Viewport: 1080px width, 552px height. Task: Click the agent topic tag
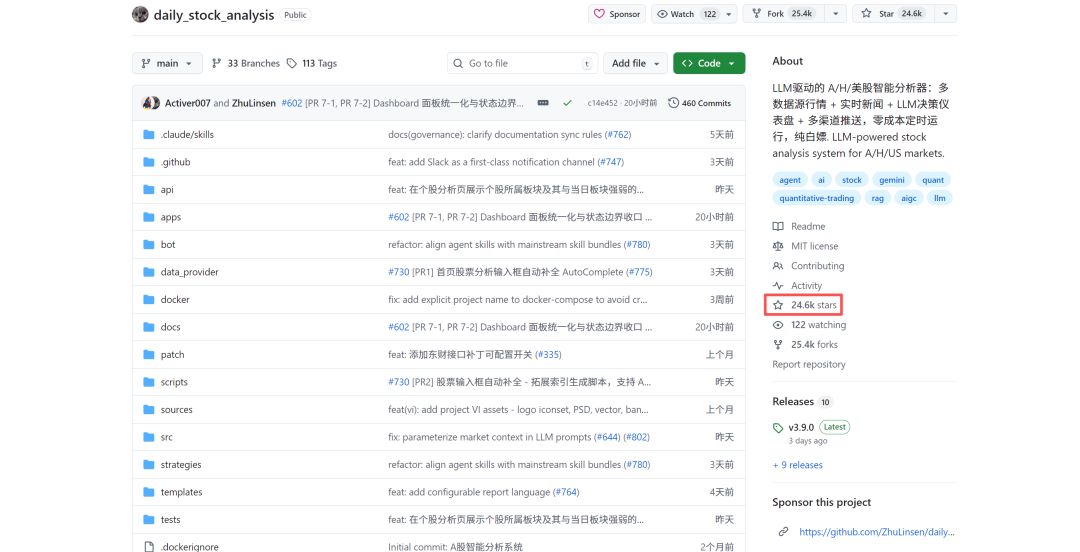[790, 180]
